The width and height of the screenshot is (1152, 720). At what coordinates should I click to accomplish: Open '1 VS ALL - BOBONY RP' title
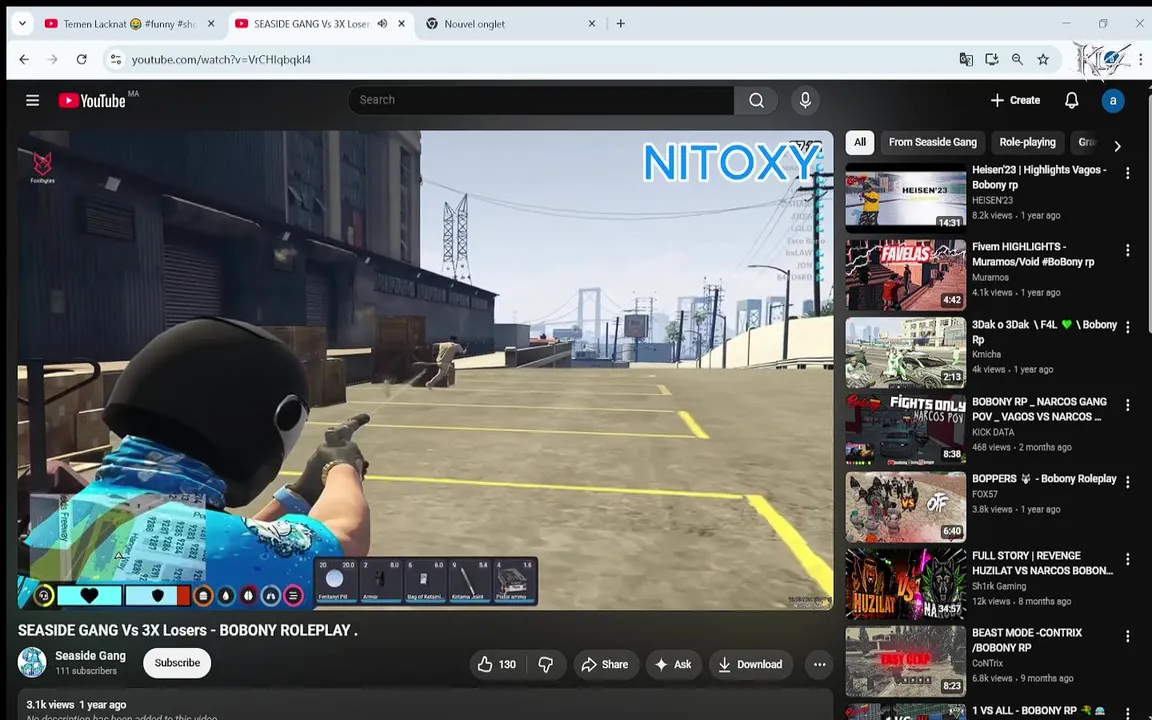[x=1038, y=711]
